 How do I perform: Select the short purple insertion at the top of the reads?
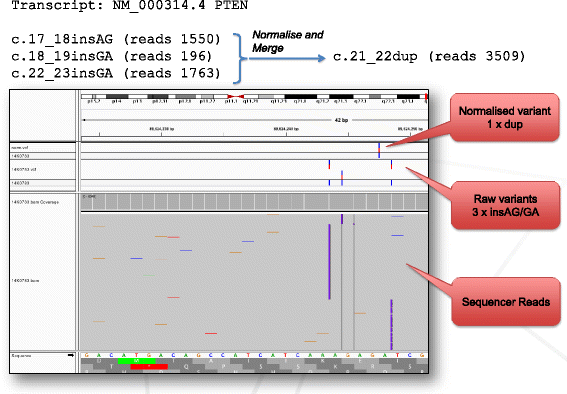342,219
